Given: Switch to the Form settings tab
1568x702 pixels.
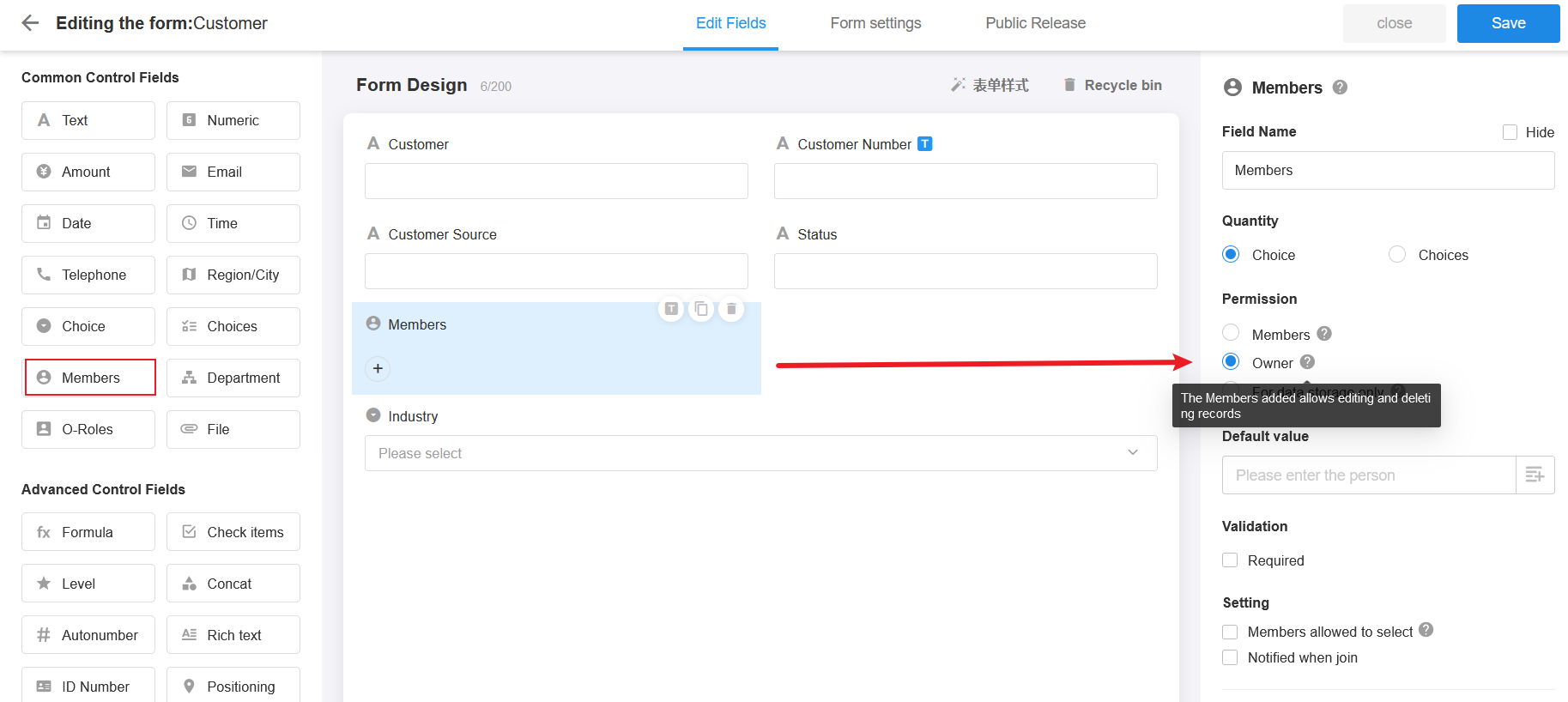Looking at the screenshot, I should coord(875,23).
